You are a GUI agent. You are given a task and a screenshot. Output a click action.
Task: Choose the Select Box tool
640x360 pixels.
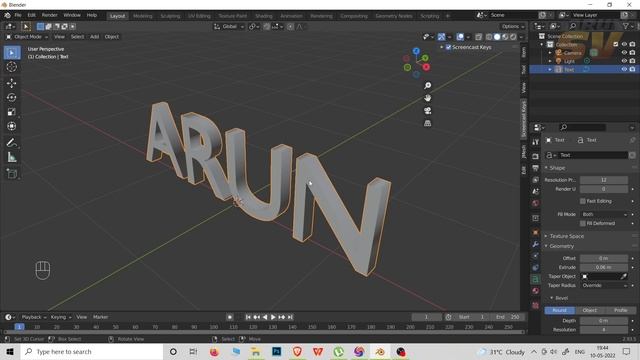point(11,53)
